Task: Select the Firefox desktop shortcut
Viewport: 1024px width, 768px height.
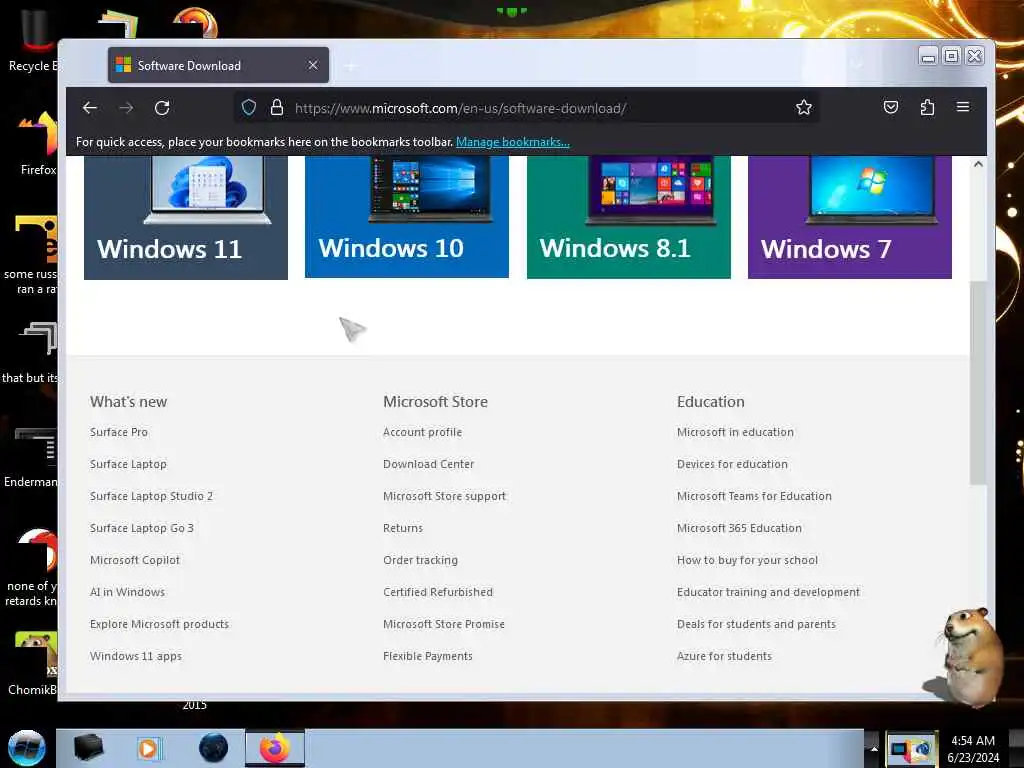Action: [38, 144]
